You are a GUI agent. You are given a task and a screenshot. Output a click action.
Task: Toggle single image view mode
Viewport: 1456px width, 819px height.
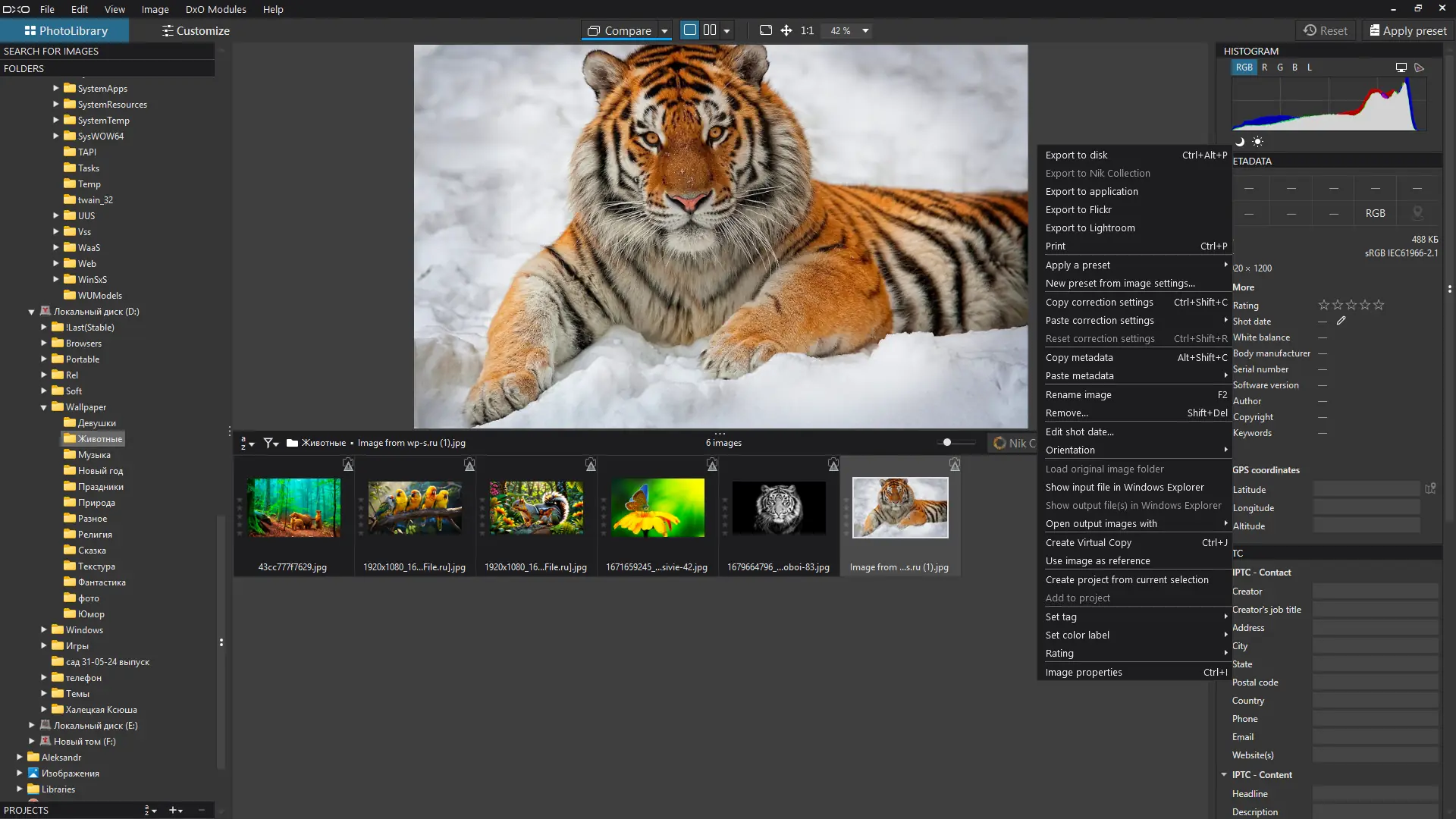(689, 30)
